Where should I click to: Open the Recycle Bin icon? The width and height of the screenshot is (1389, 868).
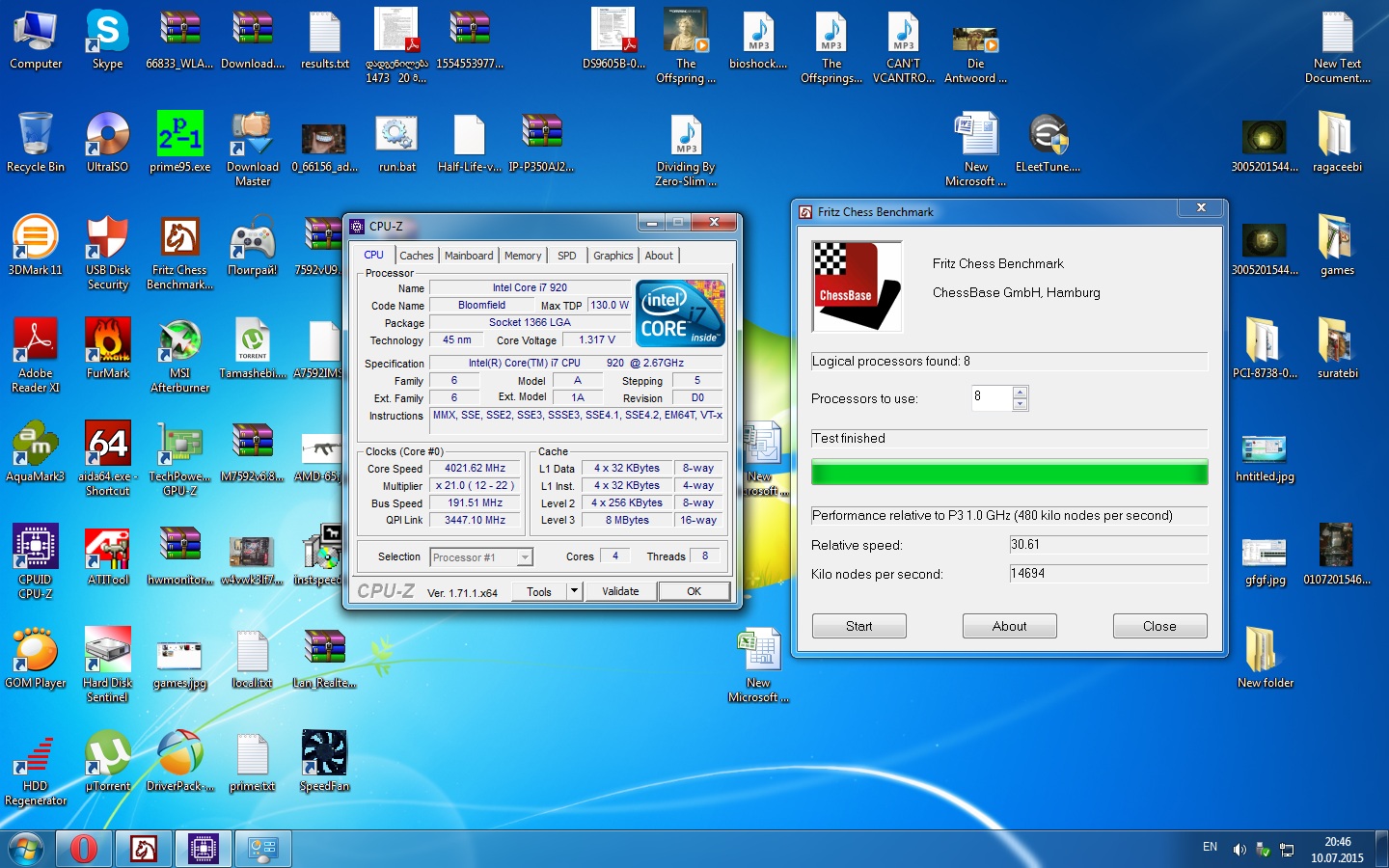click(x=36, y=143)
